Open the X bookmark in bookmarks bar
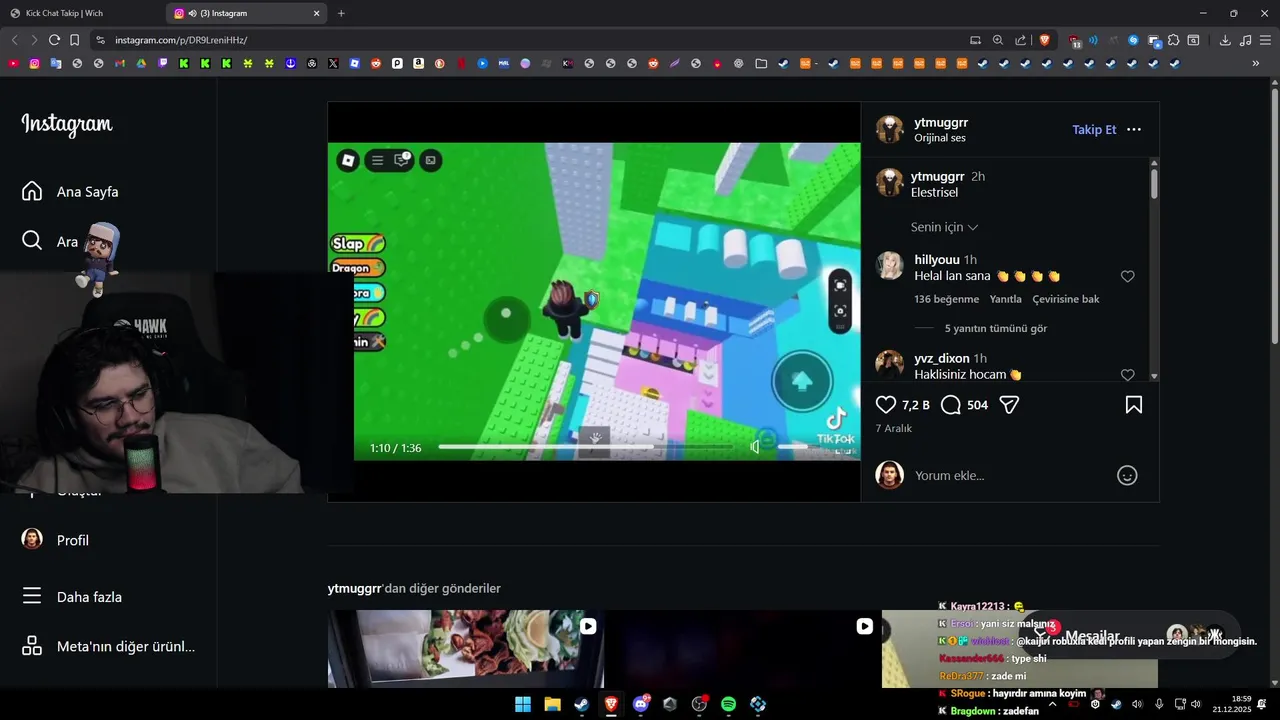Image resolution: width=1280 pixels, height=720 pixels. [x=333, y=63]
